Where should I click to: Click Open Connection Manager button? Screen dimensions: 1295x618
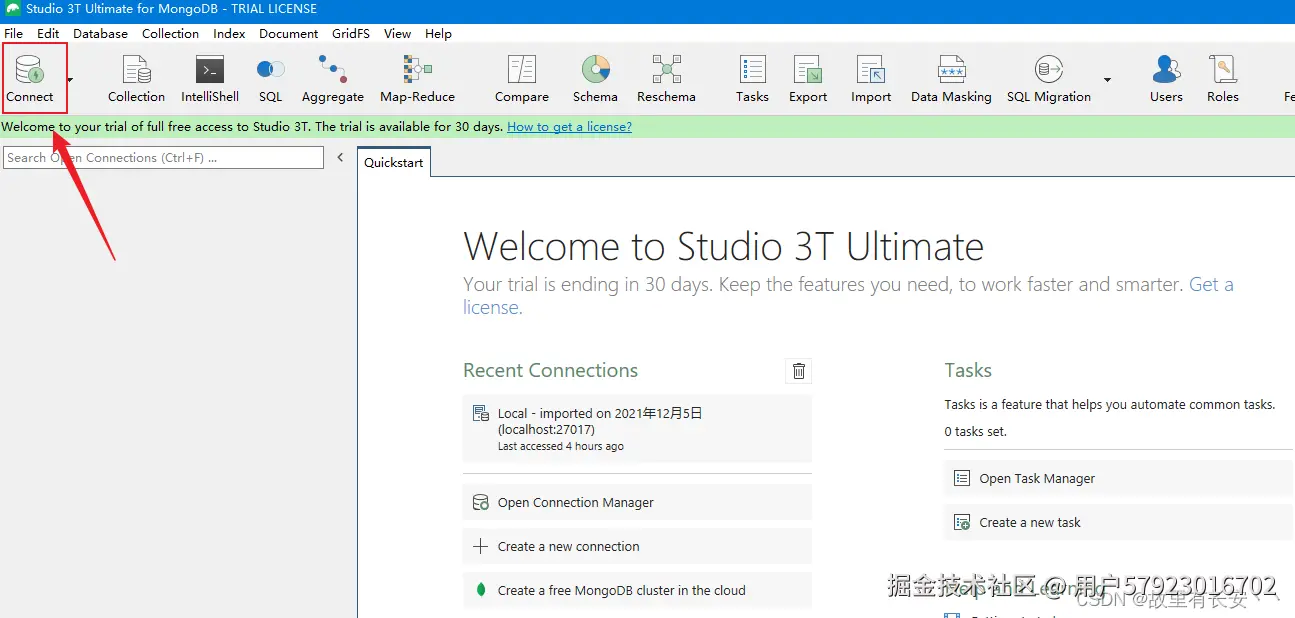coord(637,503)
